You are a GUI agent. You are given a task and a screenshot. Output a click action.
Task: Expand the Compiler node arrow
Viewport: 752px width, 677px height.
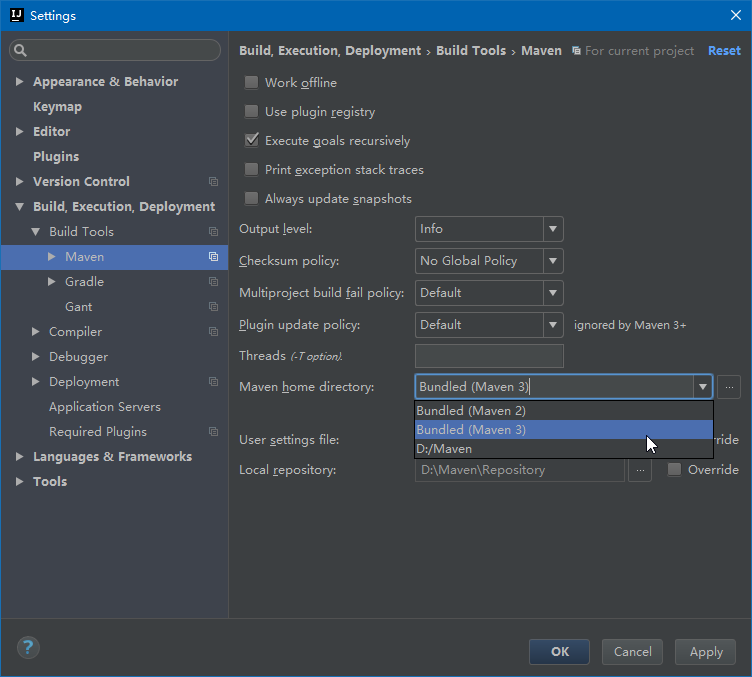point(35,331)
